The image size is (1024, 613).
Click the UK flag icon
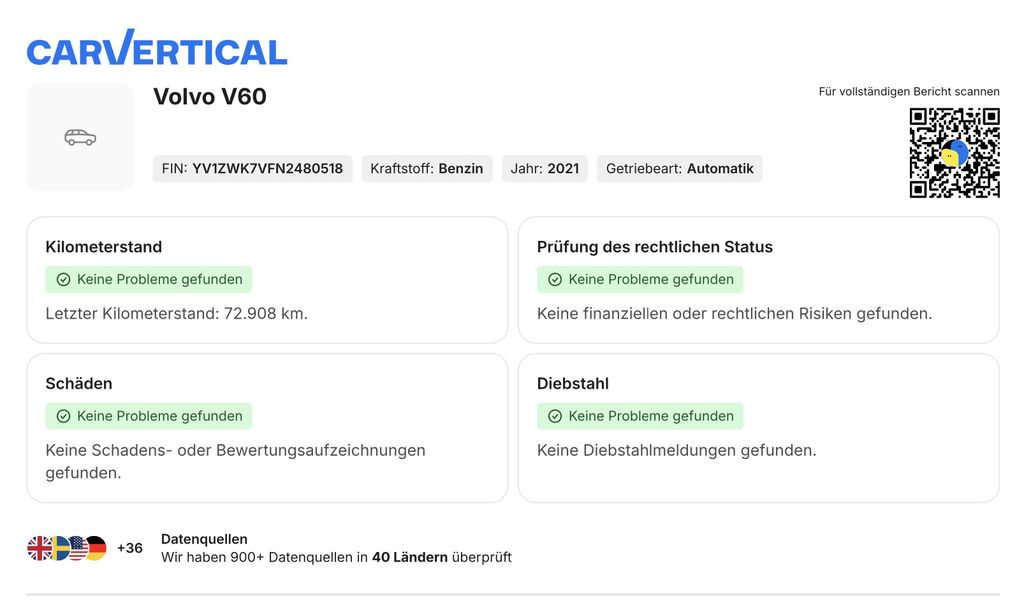click(39, 548)
